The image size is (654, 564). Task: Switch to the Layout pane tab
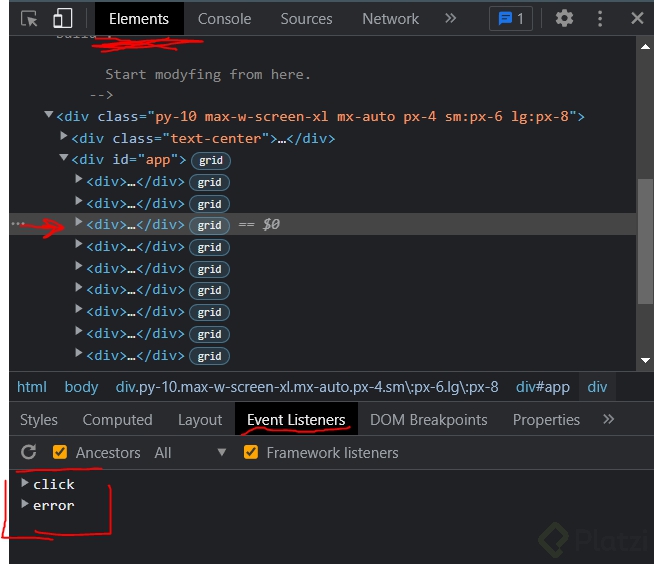pyautogui.click(x=200, y=420)
